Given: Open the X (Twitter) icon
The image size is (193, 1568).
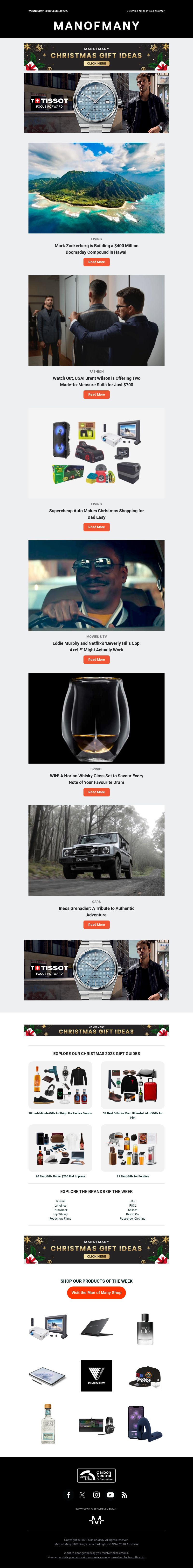Looking at the screenshot, I should click(82, 1494).
